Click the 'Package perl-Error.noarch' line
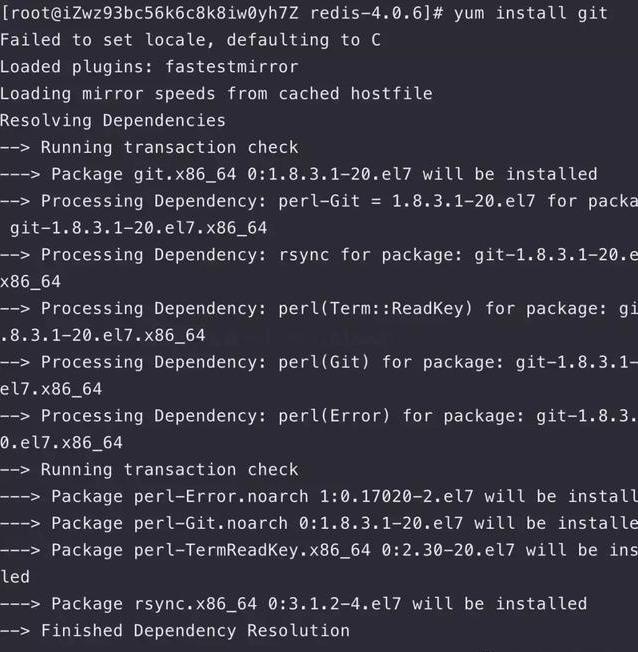The height and width of the screenshot is (652, 638). (340, 496)
